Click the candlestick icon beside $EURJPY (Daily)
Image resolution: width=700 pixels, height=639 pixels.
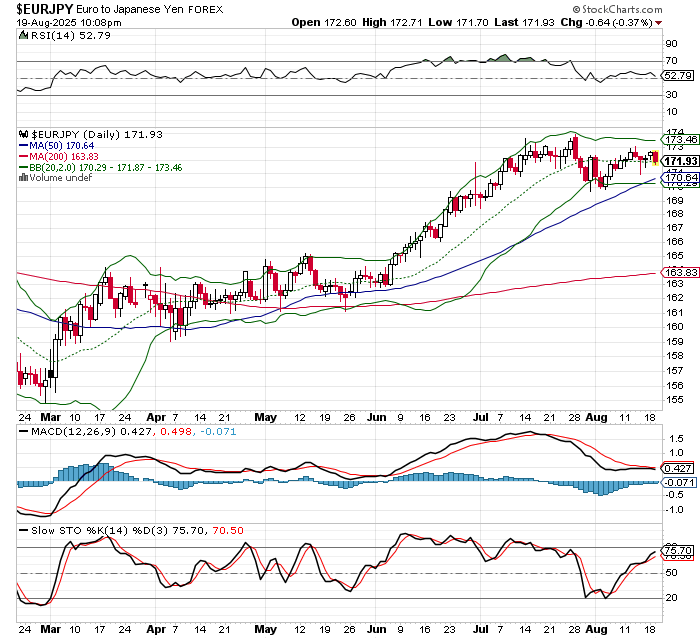coord(26,133)
